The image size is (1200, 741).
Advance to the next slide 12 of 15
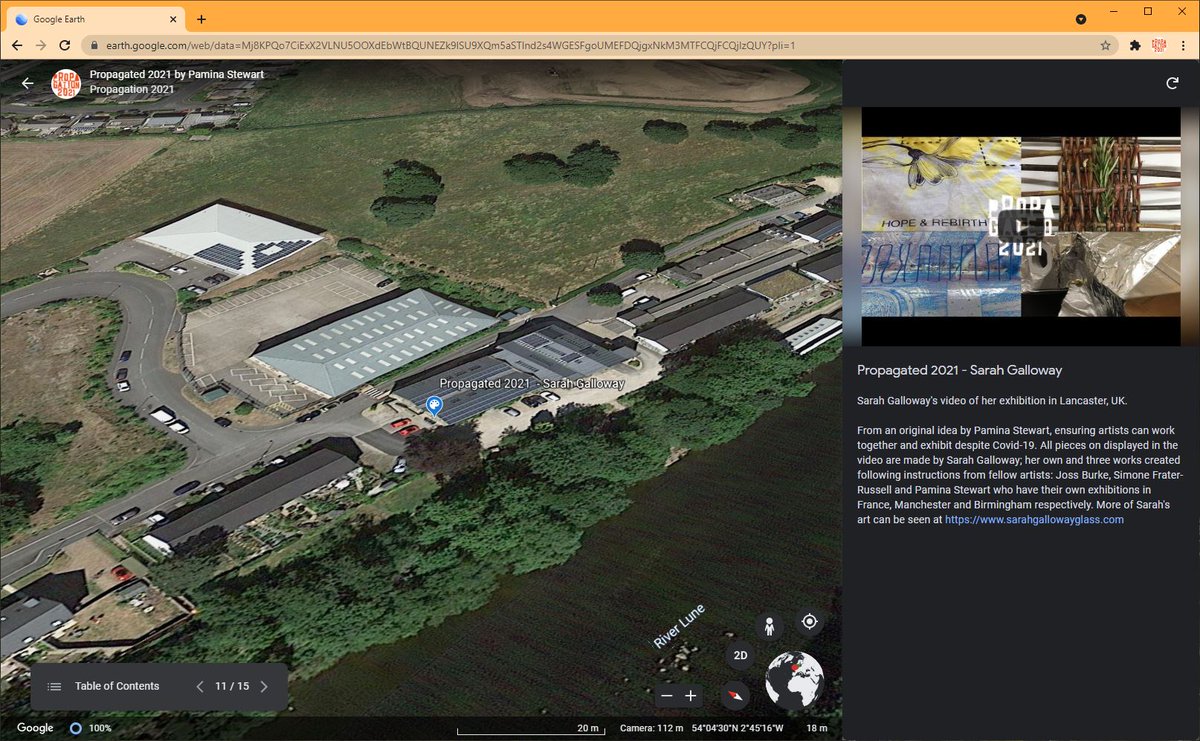(x=264, y=686)
